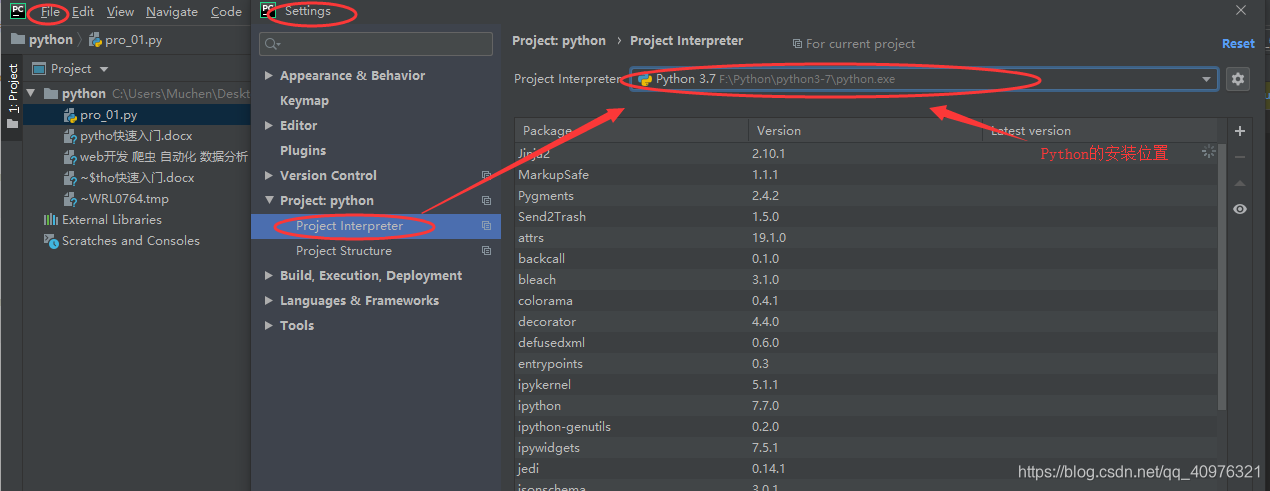Expand Appearance & Behavior settings
This screenshot has height=491, width=1270.
pyautogui.click(x=268, y=76)
